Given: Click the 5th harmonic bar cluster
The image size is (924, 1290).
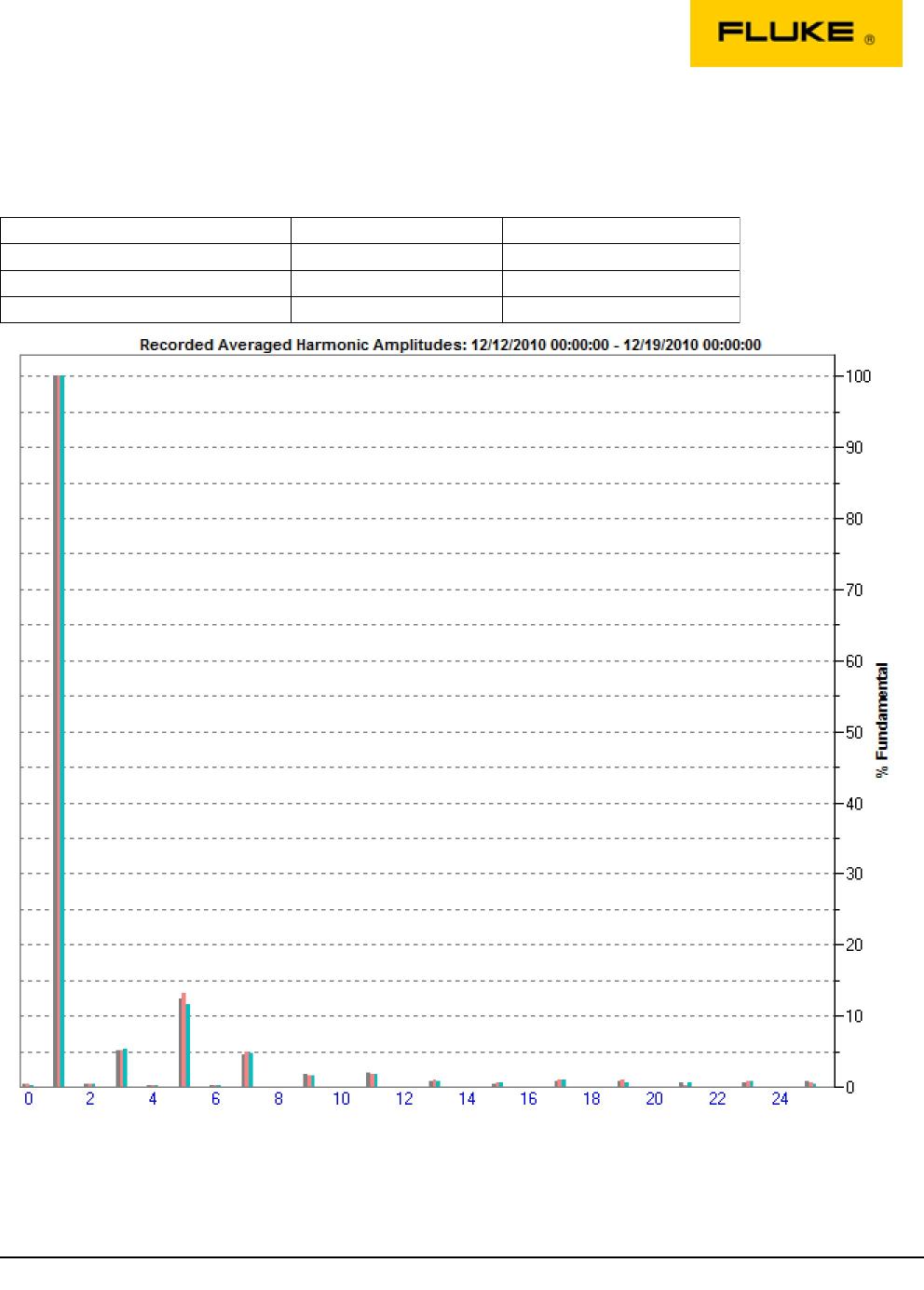Looking at the screenshot, I should [184, 1040].
